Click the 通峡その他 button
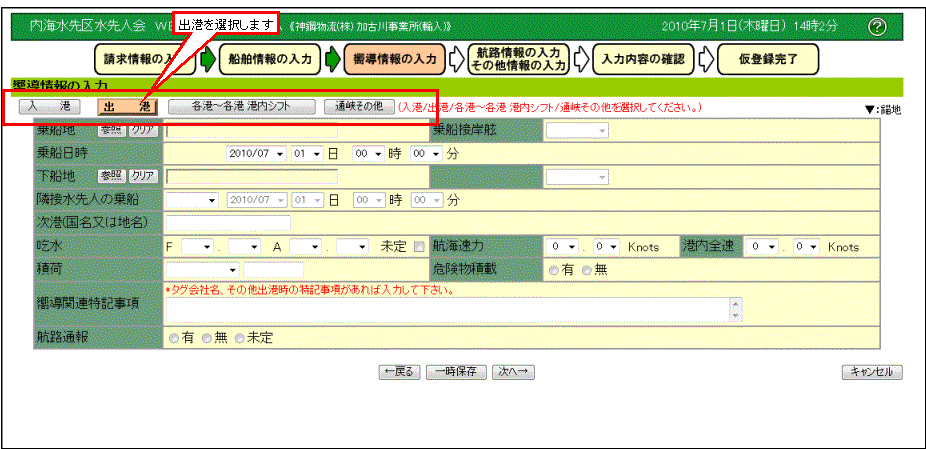926x449 pixels. pyautogui.click(x=359, y=106)
